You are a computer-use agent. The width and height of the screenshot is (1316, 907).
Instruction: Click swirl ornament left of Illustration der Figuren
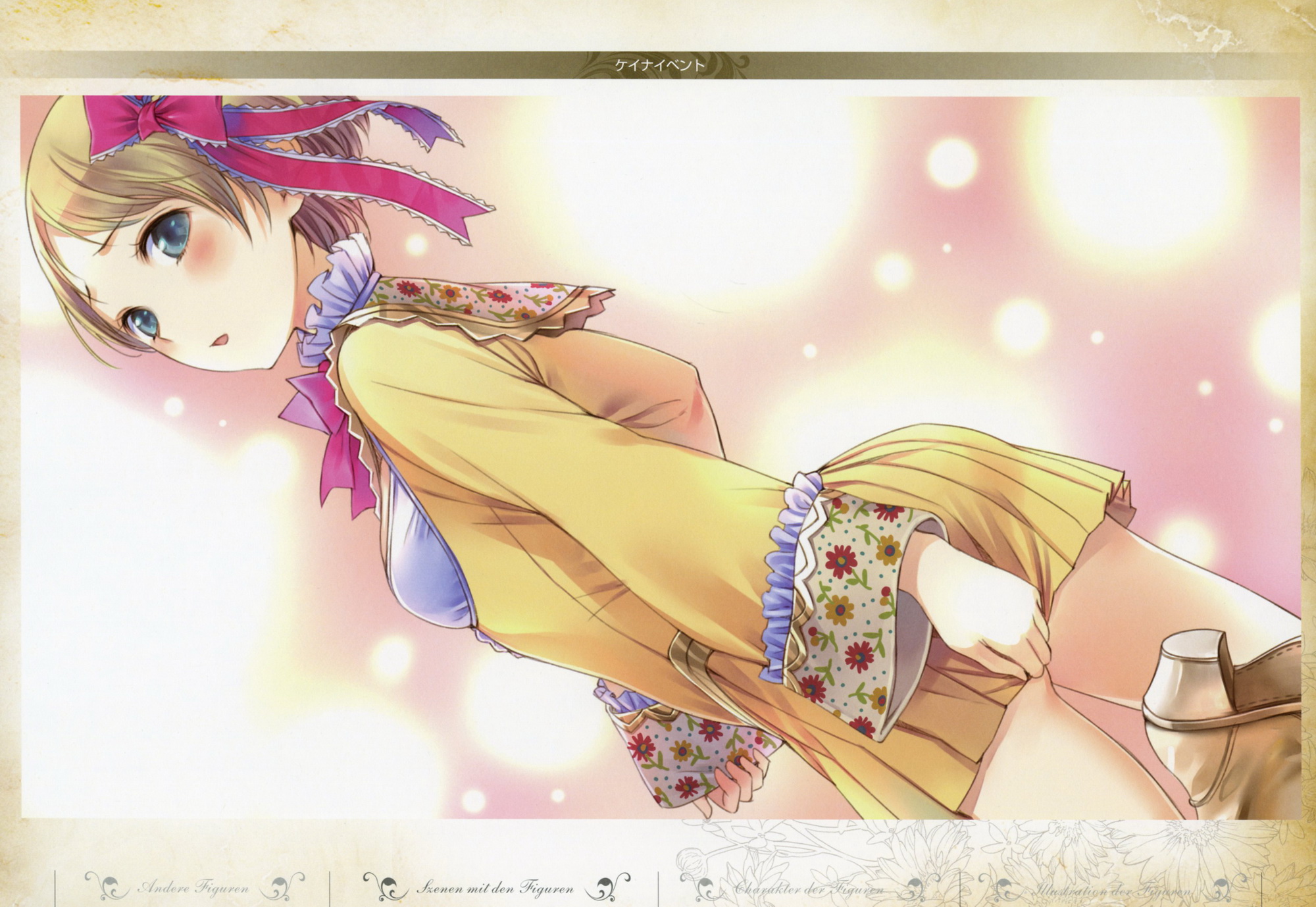click(1000, 887)
